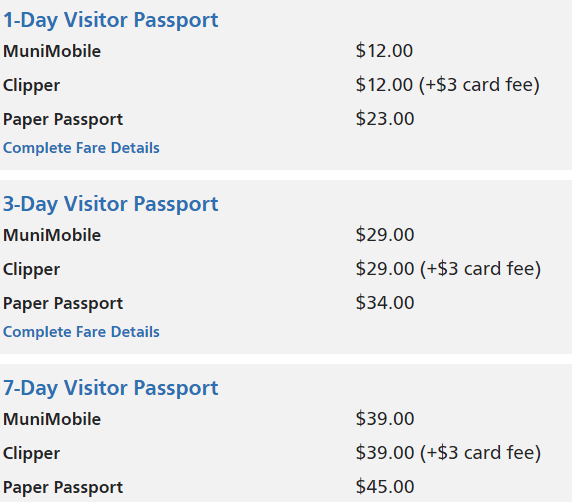This screenshot has width=572, height=502.
Task: Click the $34.00 Paper Passport price
Action: [x=385, y=303]
